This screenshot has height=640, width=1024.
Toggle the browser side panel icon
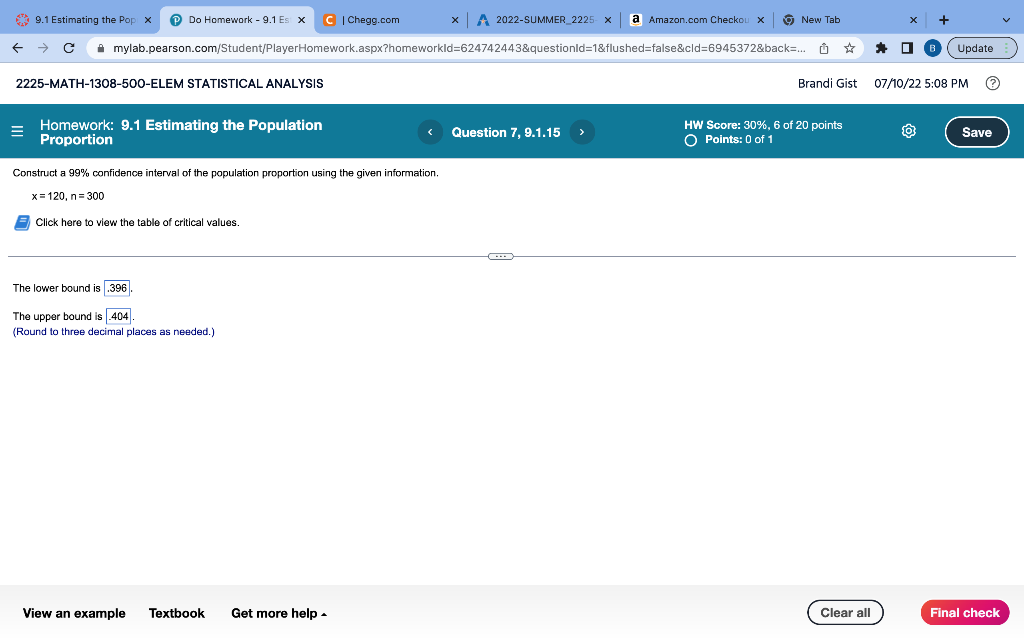pos(907,48)
